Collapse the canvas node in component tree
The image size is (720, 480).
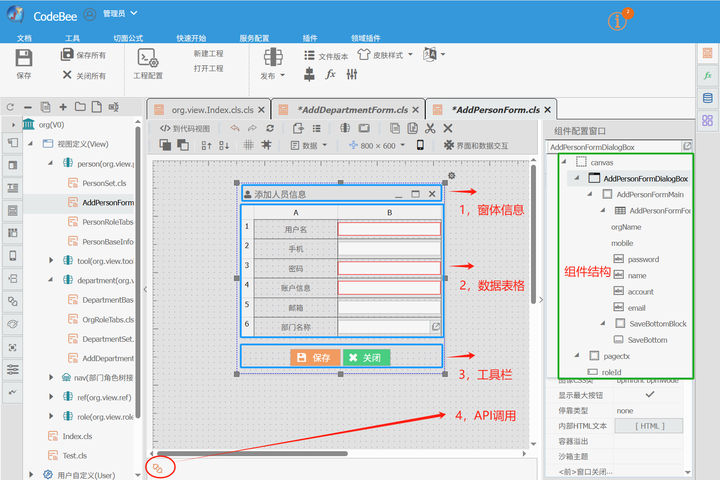click(x=564, y=162)
